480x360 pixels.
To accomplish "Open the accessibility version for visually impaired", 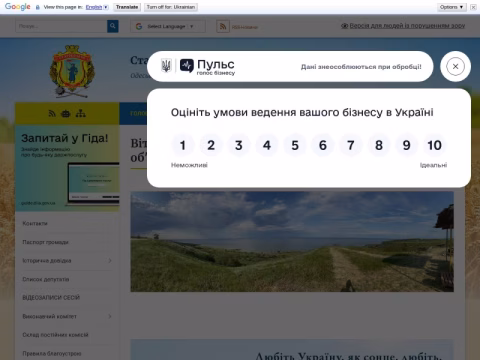I will [407, 26].
